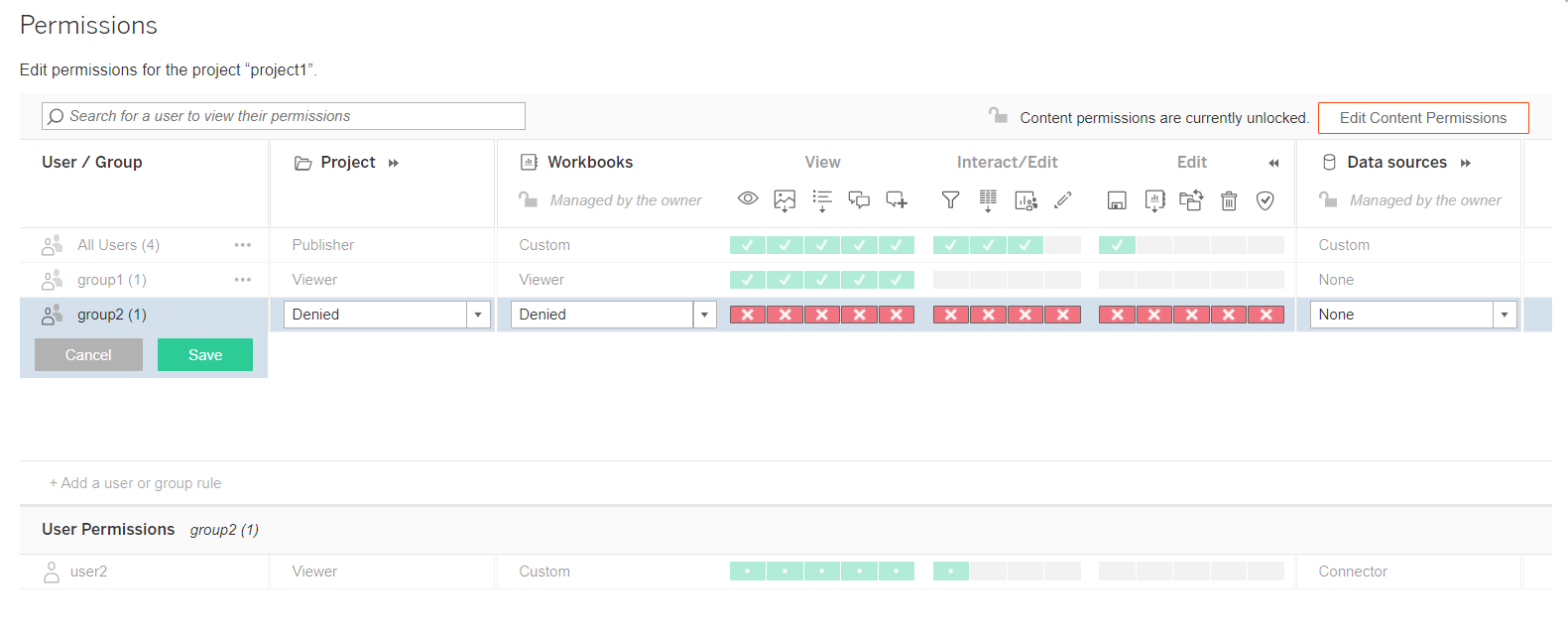Click the Move workbook capability icon

pos(1191,200)
